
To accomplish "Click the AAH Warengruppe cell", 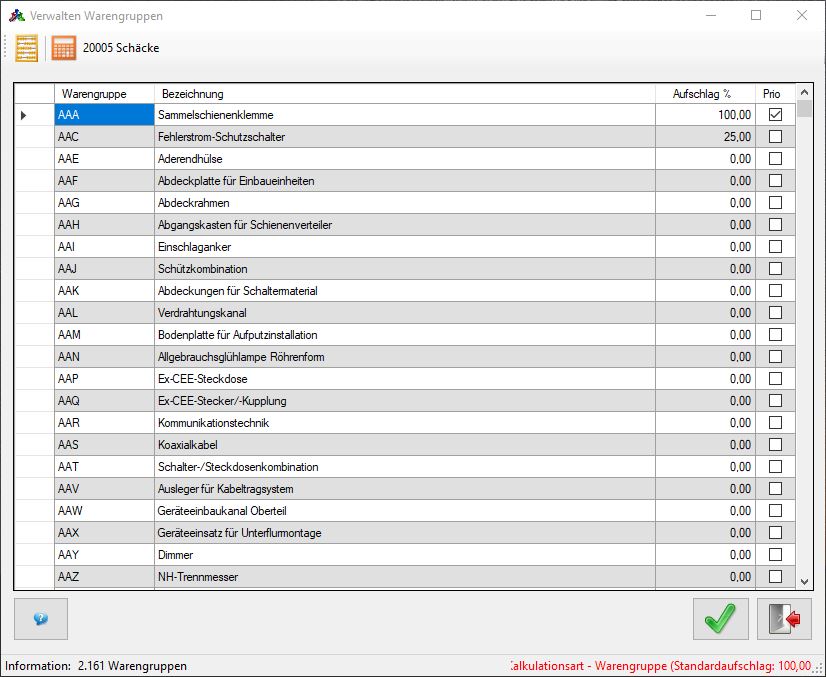I will tap(104, 225).
